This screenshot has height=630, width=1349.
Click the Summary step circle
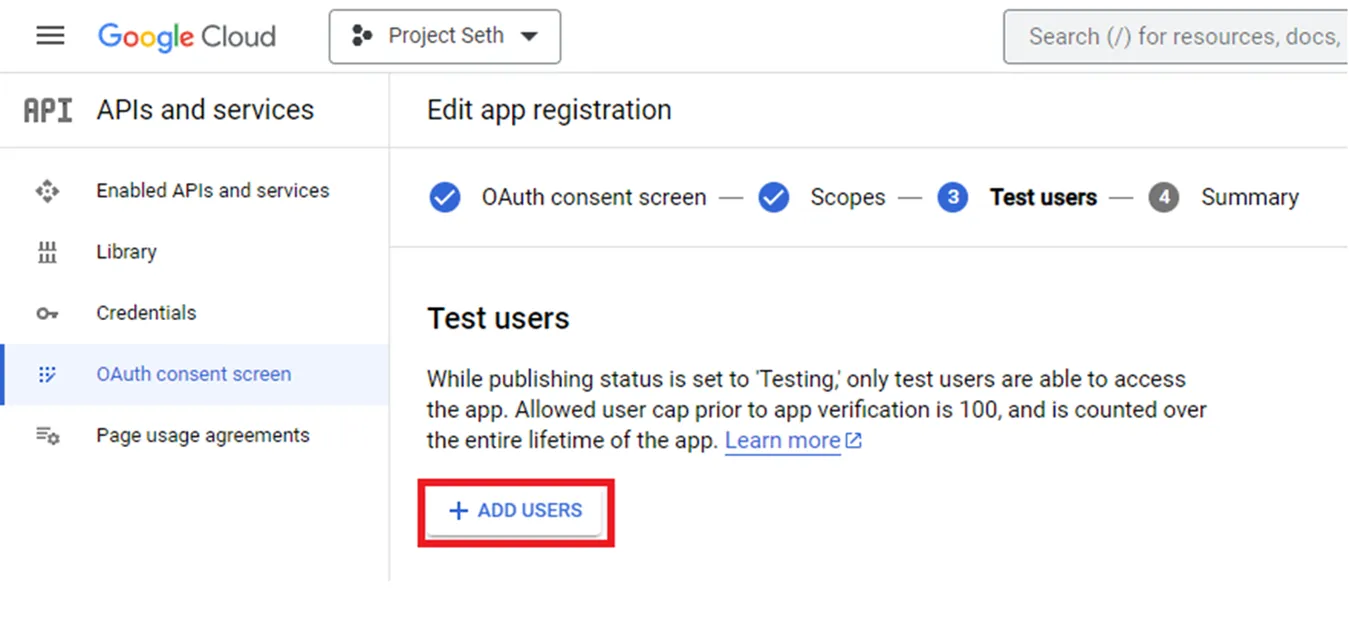point(1164,197)
